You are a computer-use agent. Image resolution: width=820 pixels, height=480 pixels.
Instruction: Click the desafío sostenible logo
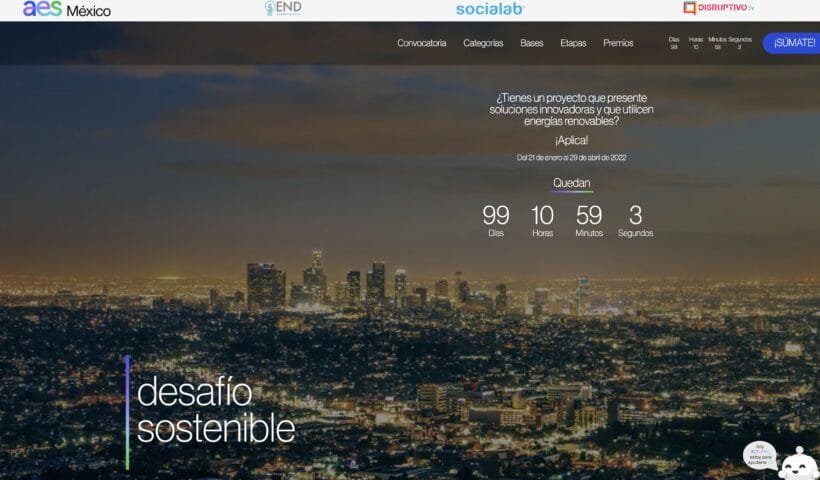[x=212, y=411]
